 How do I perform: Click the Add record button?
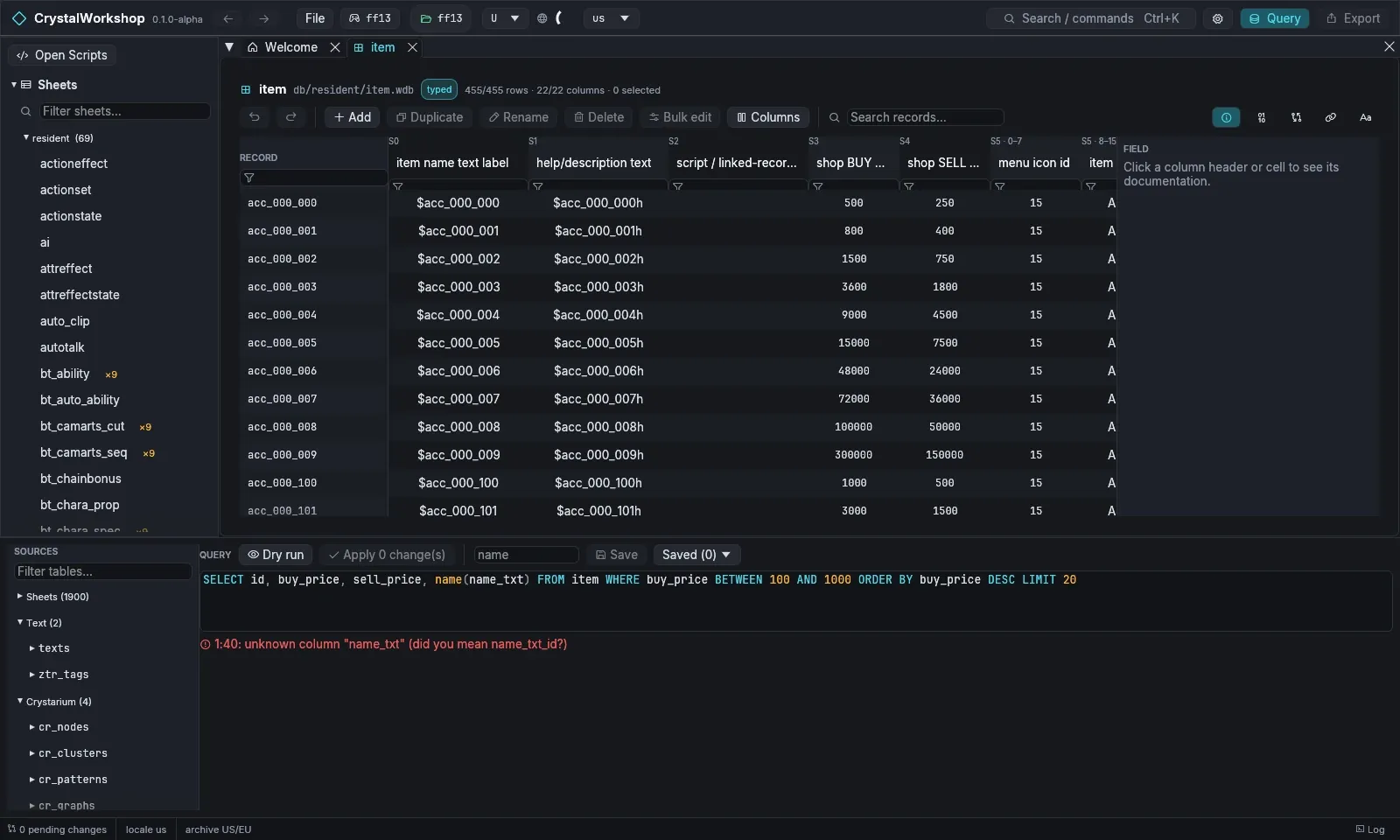353,117
